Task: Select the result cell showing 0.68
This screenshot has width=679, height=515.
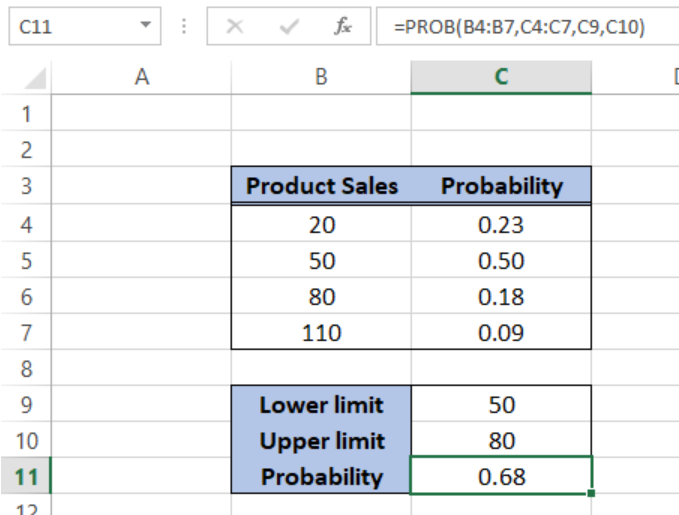Action: click(501, 476)
